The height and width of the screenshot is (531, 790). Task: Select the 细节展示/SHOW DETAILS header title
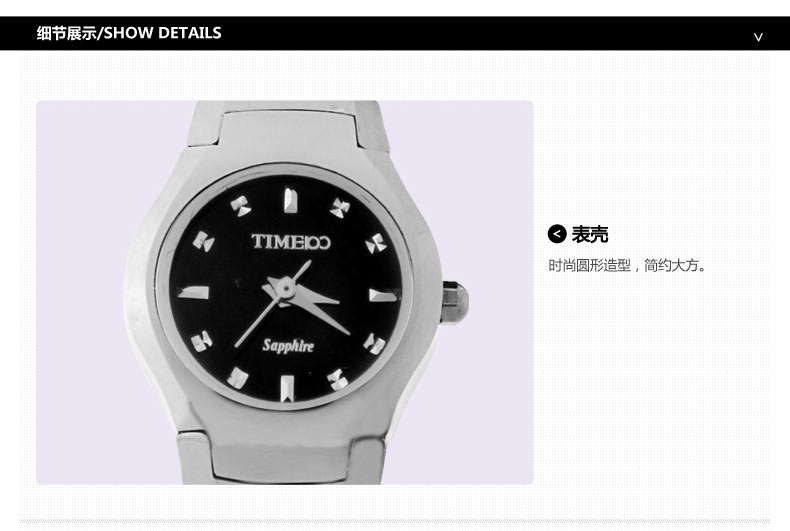tap(129, 33)
